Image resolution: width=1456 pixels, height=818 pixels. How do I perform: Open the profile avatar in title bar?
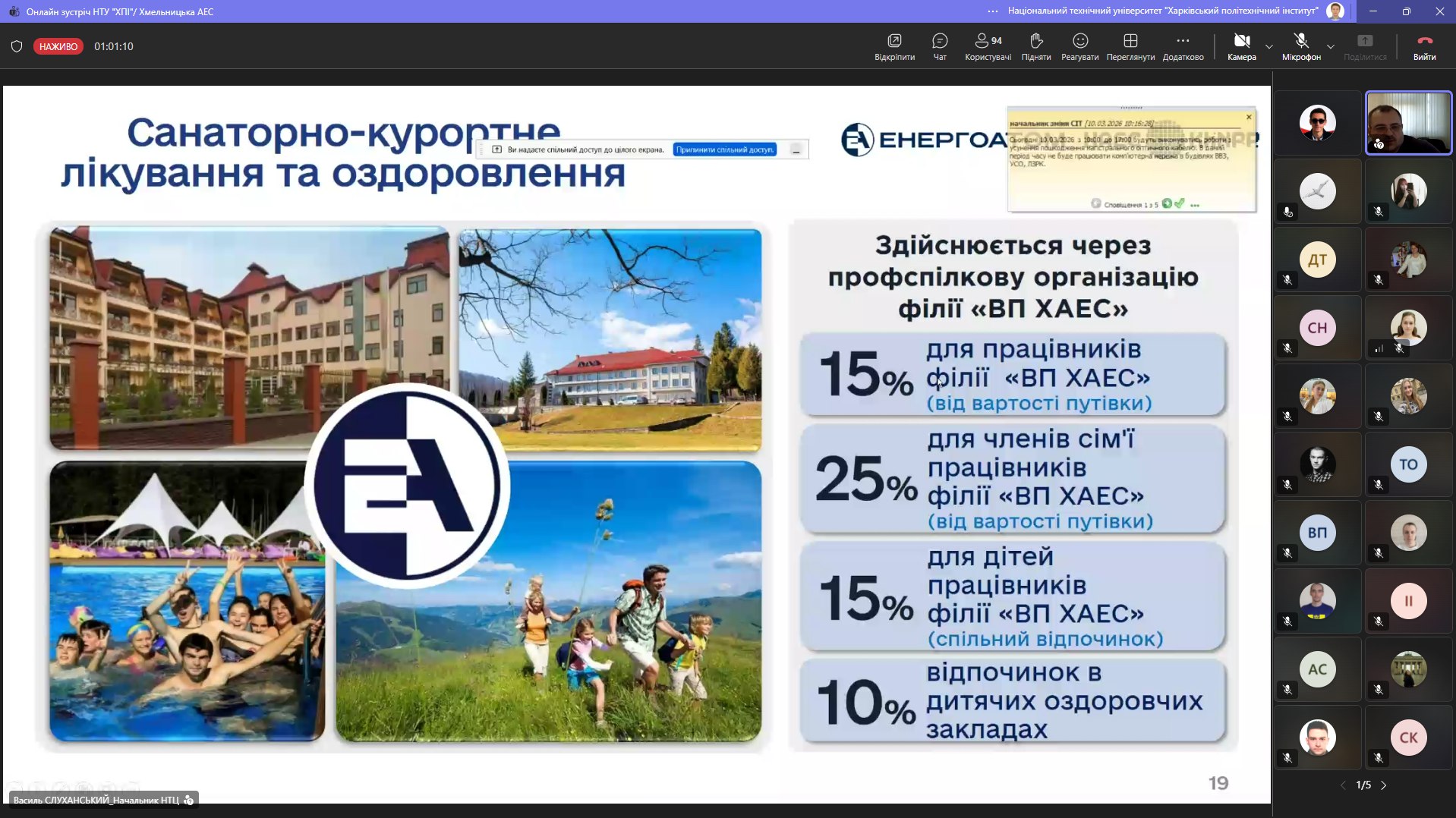[1335, 11]
